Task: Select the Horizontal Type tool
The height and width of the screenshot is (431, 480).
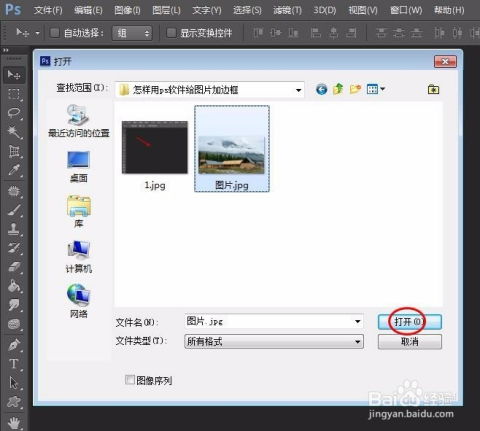Action: 14,364
